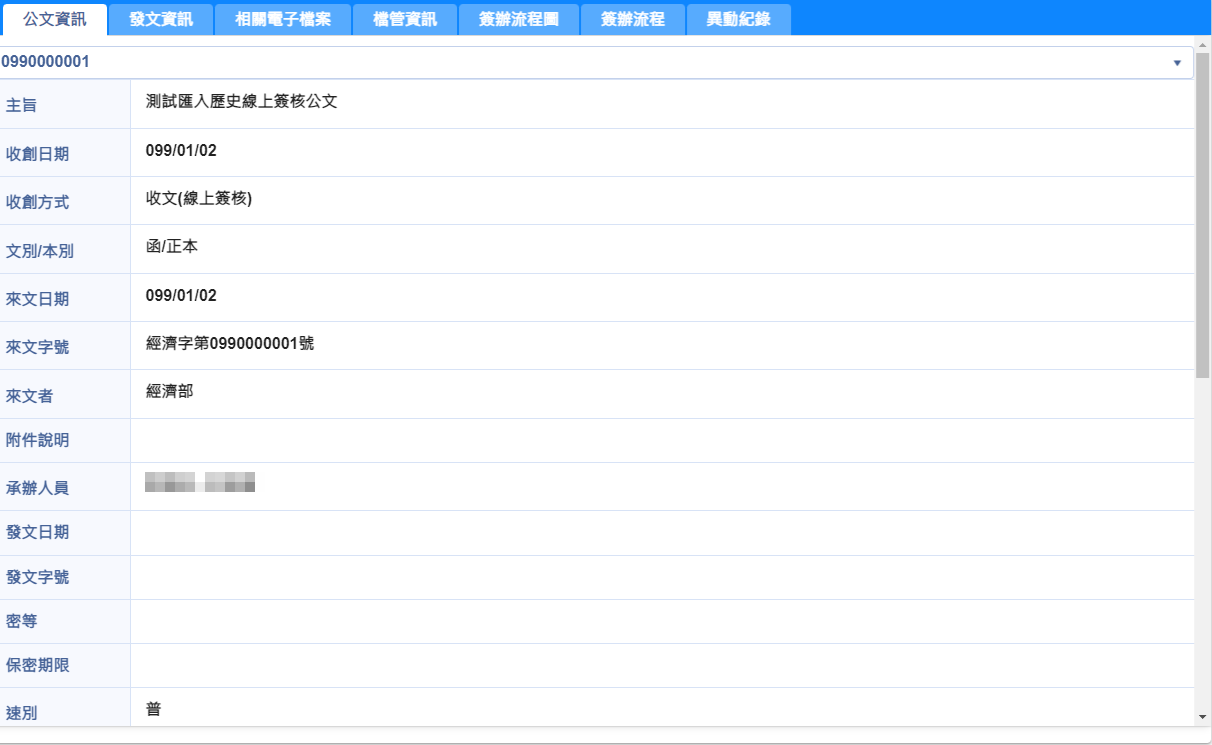1212x745 pixels.
Task: Go to the 檔管資訊 tab
Action: coord(405,19)
